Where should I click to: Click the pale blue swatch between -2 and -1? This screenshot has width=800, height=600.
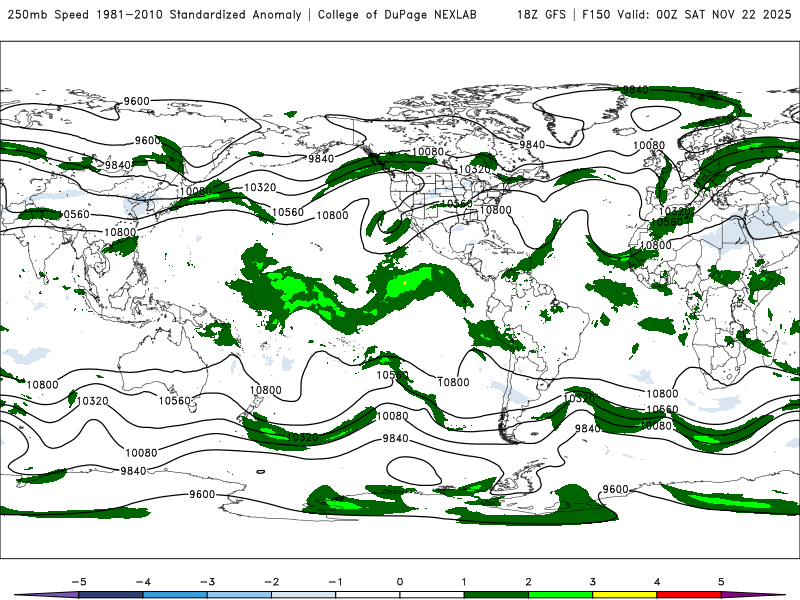304,595
